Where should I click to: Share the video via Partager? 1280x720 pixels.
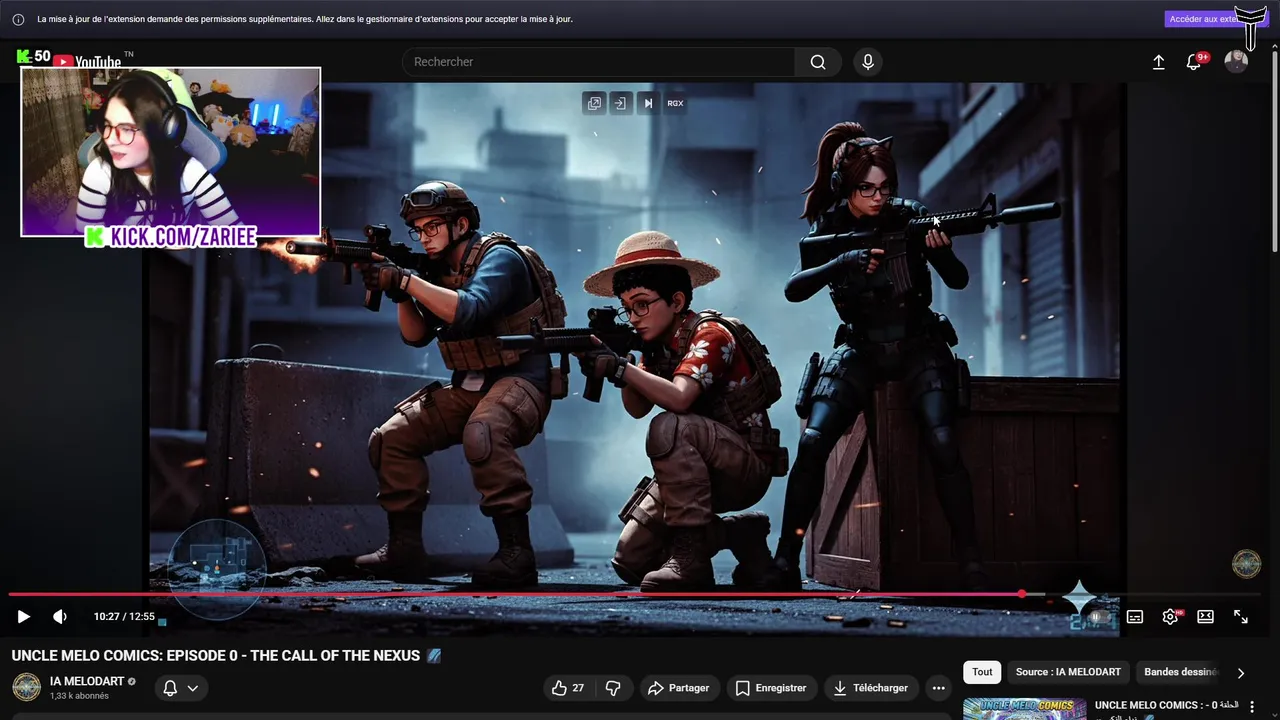(x=678, y=688)
